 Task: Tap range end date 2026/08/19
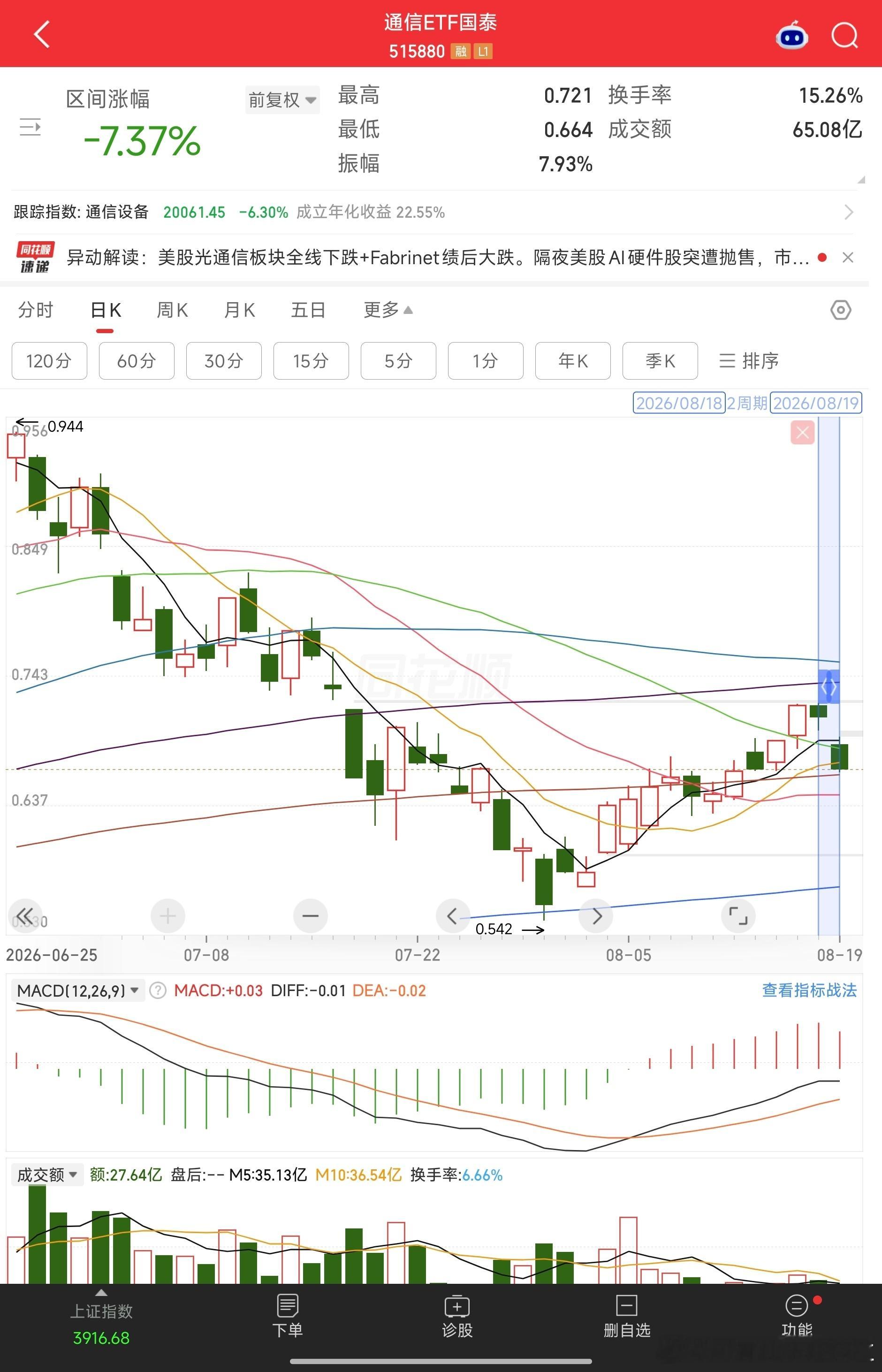(x=815, y=403)
